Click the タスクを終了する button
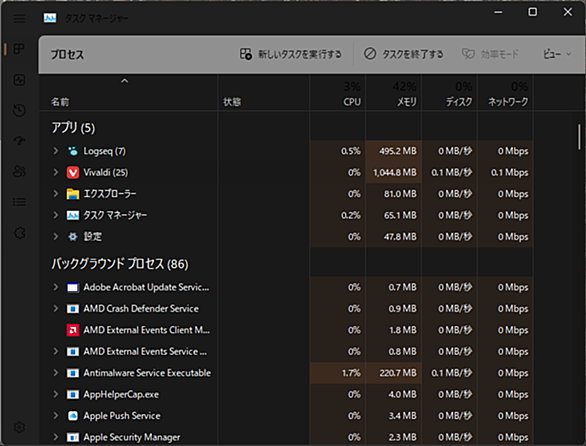The width and height of the screenshot is (586, 446). 403,54
